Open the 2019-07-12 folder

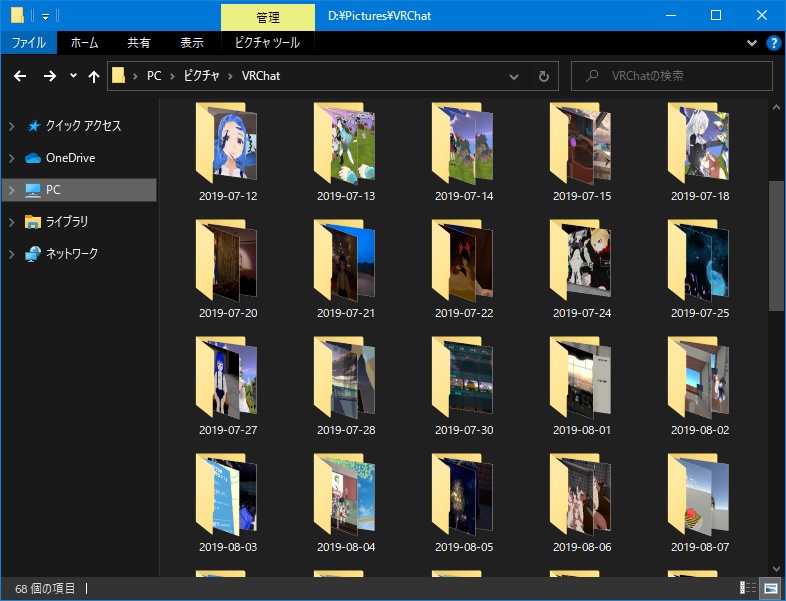tap(228, 151)
